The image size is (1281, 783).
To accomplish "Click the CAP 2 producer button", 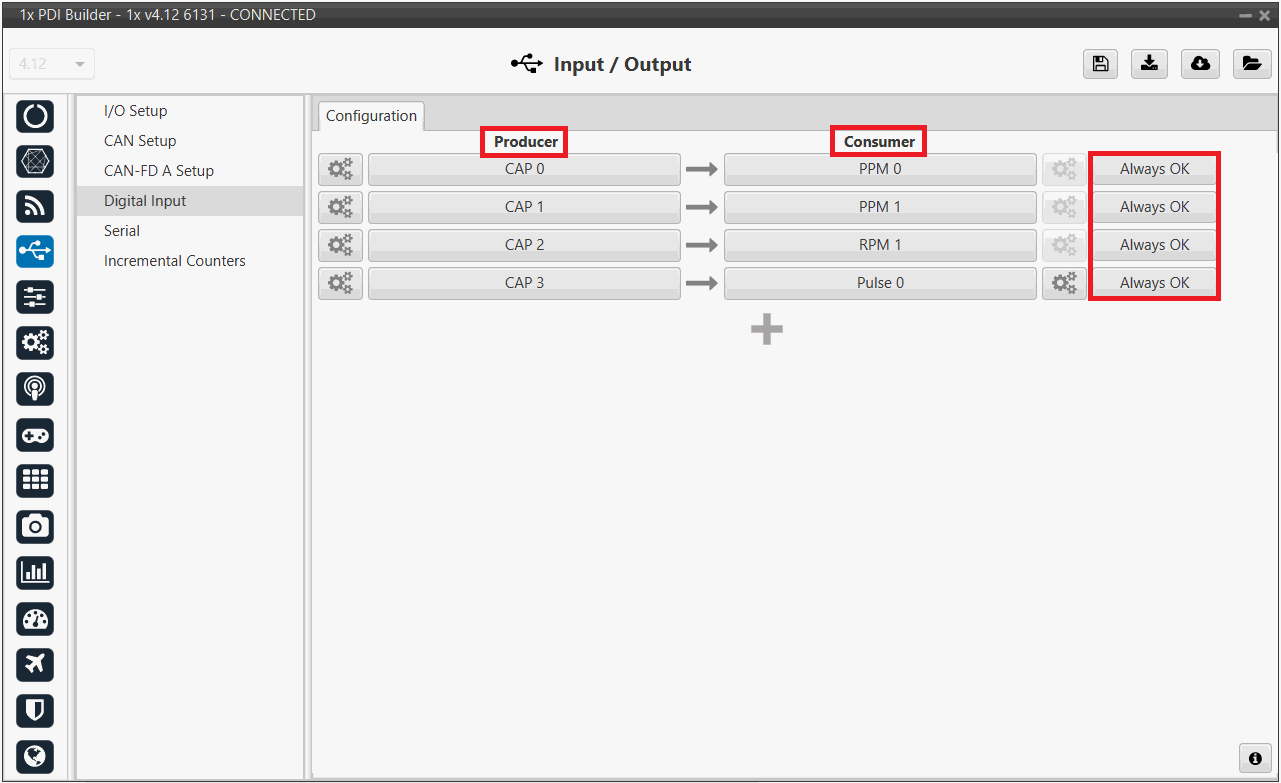I will point(524,245).
